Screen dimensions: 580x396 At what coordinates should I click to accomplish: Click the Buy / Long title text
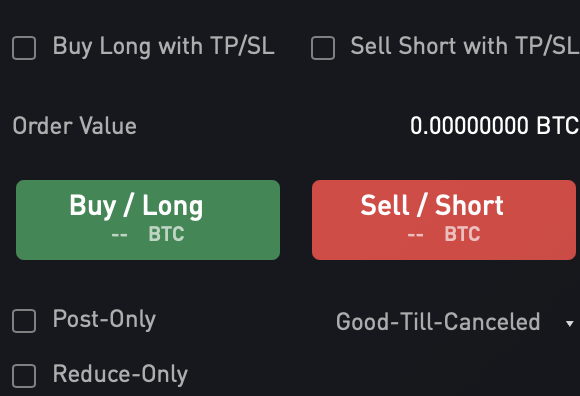136,206
